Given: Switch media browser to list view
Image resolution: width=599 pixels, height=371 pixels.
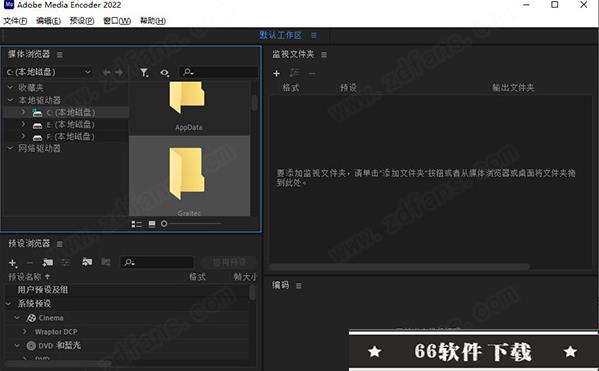Looking at the screenshot, I should [136, 224].
